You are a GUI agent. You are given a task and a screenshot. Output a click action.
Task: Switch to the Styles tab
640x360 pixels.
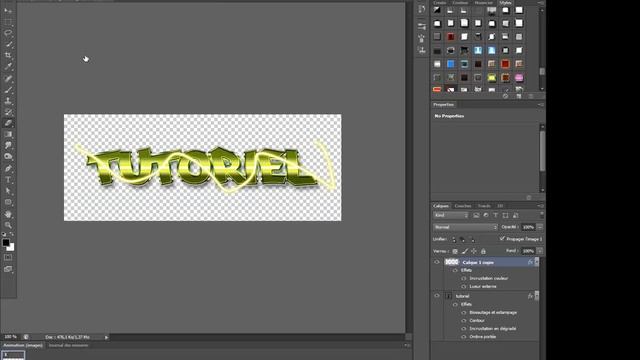505,3
